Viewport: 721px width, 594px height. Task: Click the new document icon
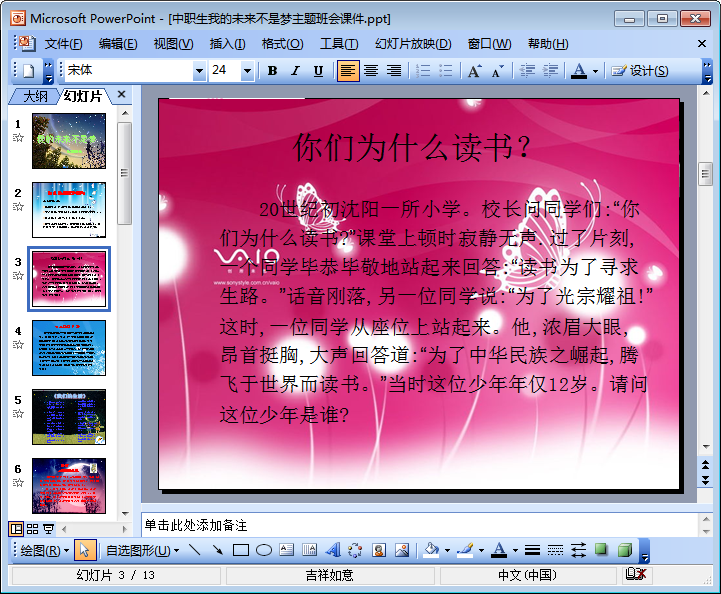pyautogui.click(x=28, y=71)
